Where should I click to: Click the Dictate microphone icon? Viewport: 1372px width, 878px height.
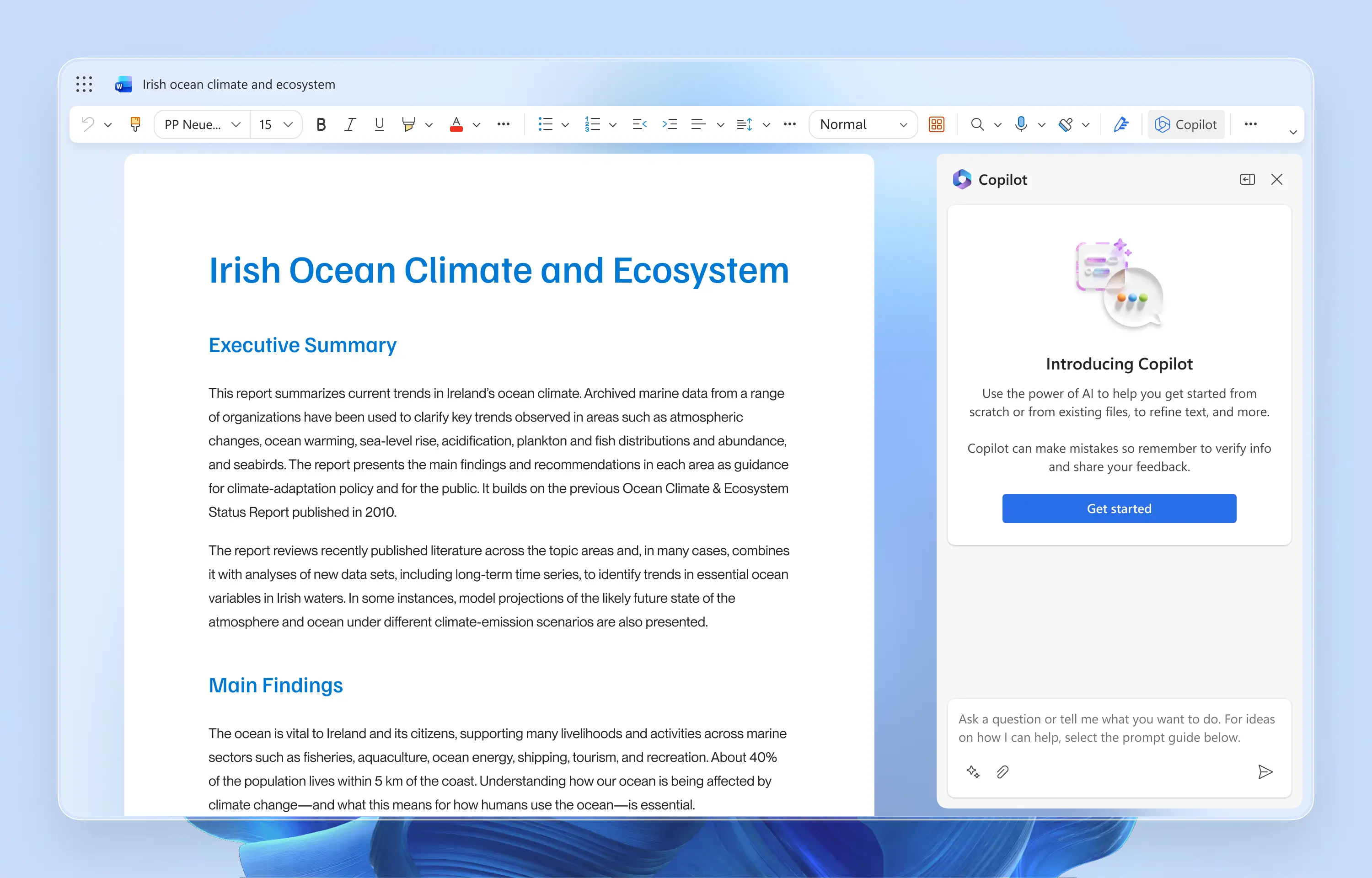tap(1020, 124)
